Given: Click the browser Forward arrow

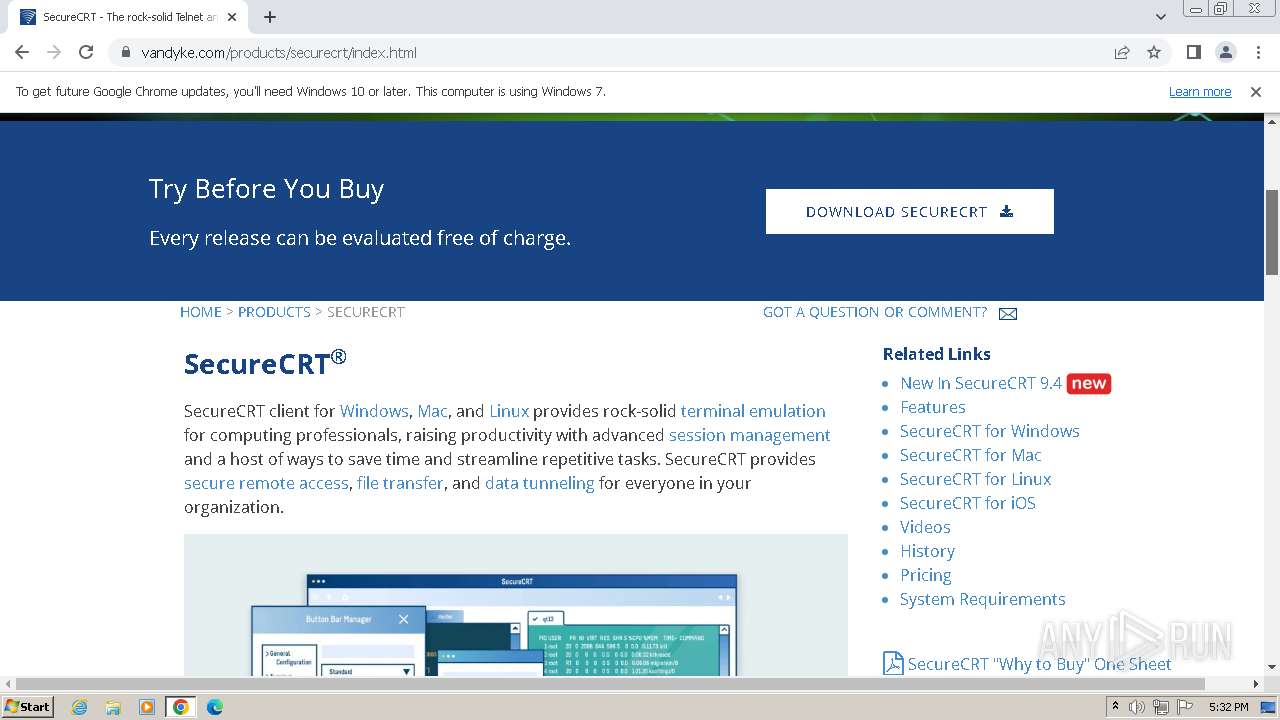Looking at the screenshot, I should pyautogui.click(x=54, y=52).
